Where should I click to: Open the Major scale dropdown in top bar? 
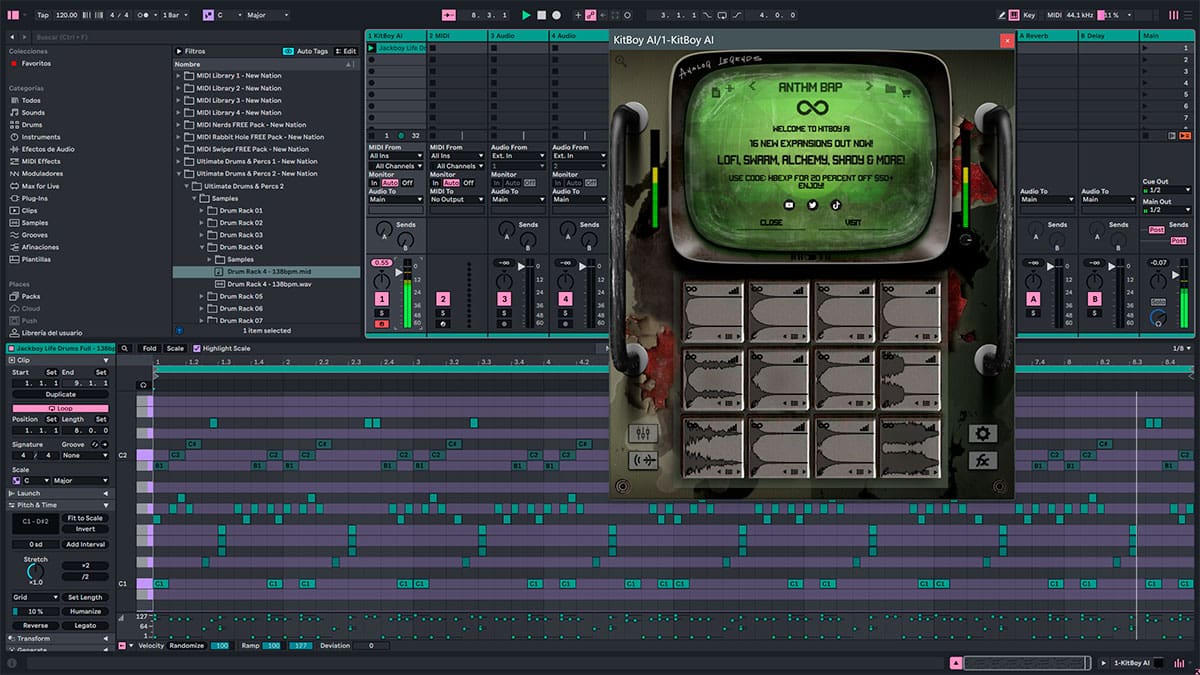coord(267,15)
